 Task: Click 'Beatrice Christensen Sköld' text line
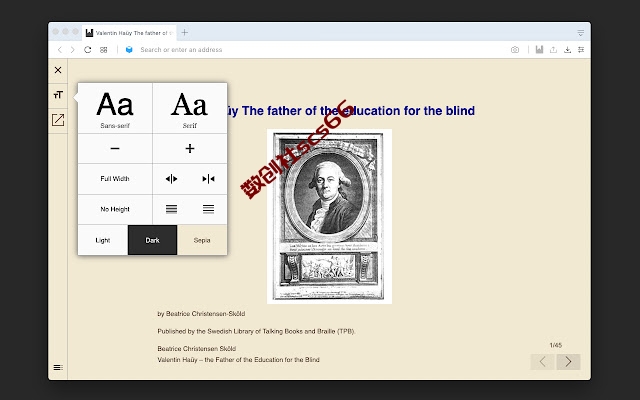197,349
